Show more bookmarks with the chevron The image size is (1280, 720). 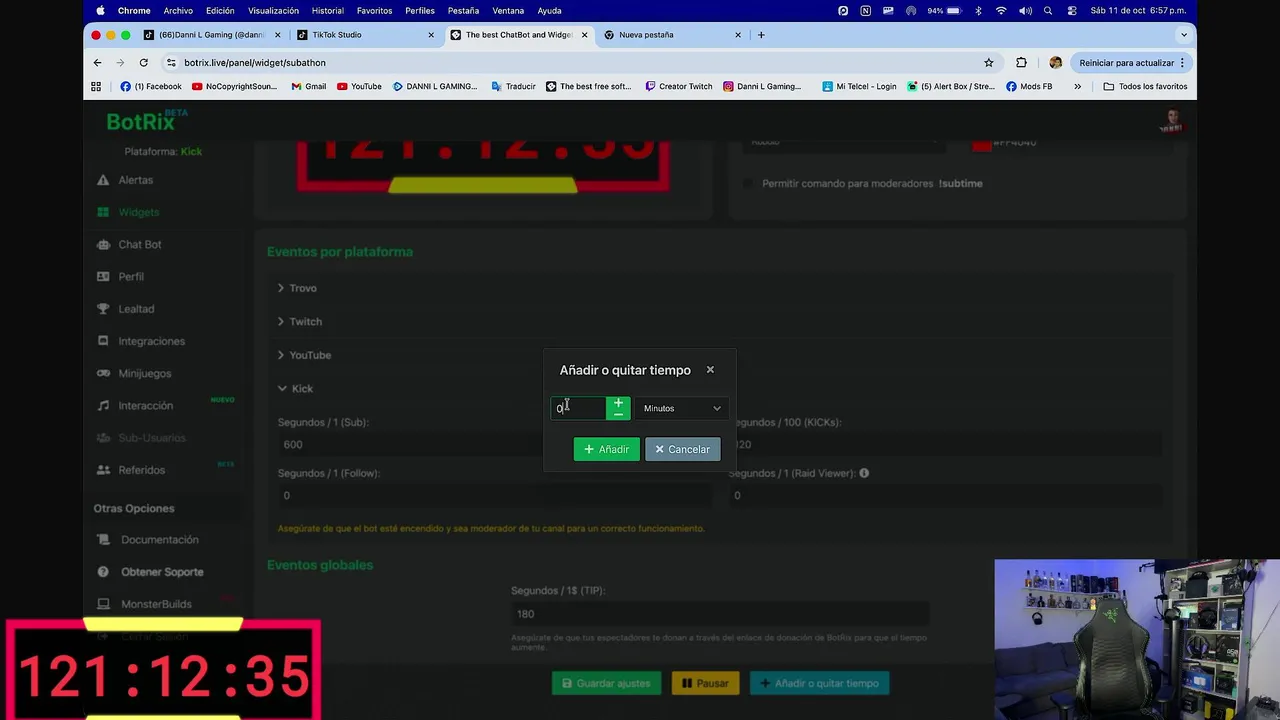(1077, 86)
